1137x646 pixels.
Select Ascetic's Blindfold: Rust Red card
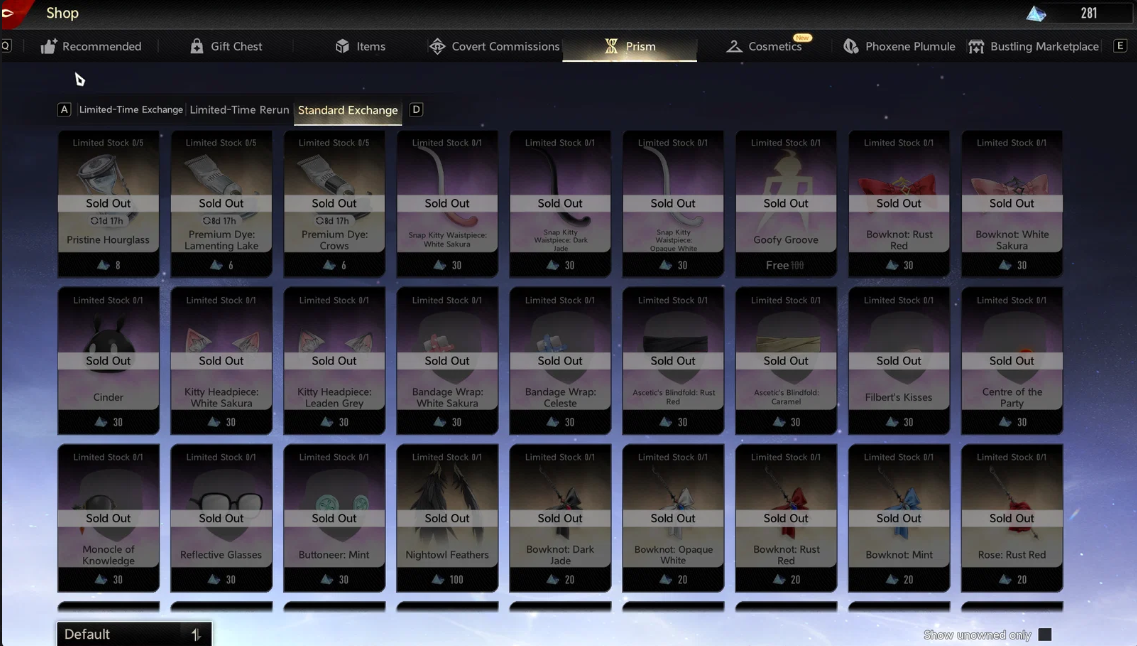click(673, 361)
